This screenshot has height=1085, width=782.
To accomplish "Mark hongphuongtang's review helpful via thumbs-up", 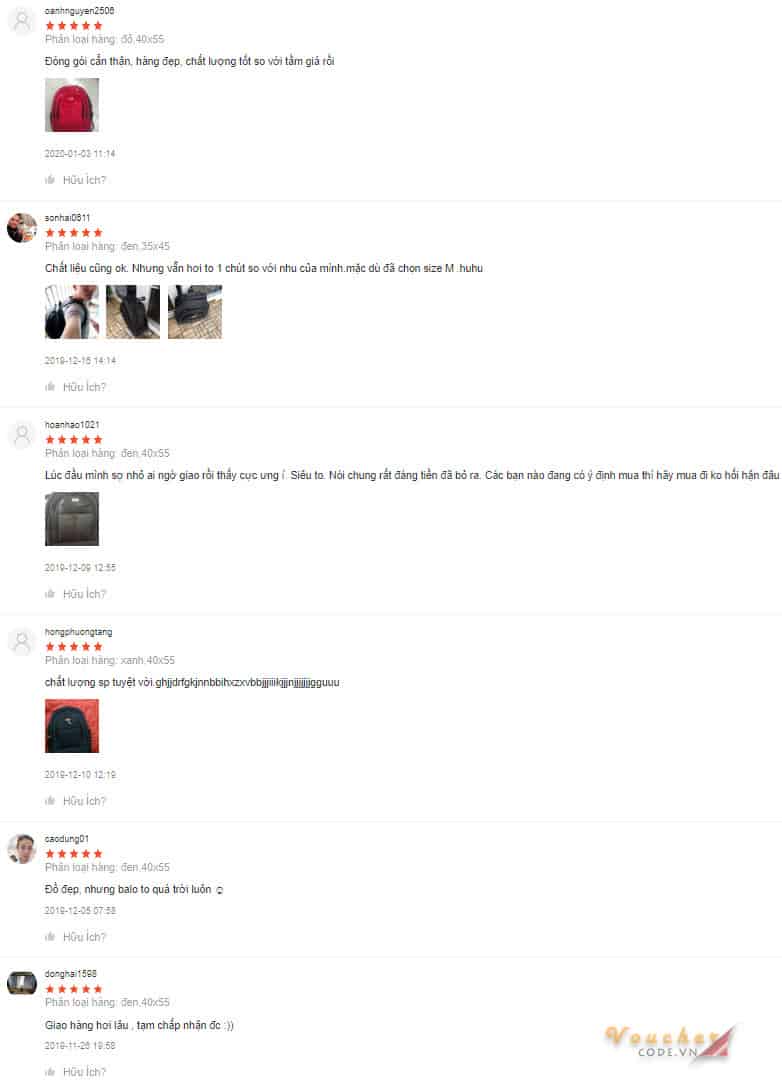I will [x=50, y=801].
